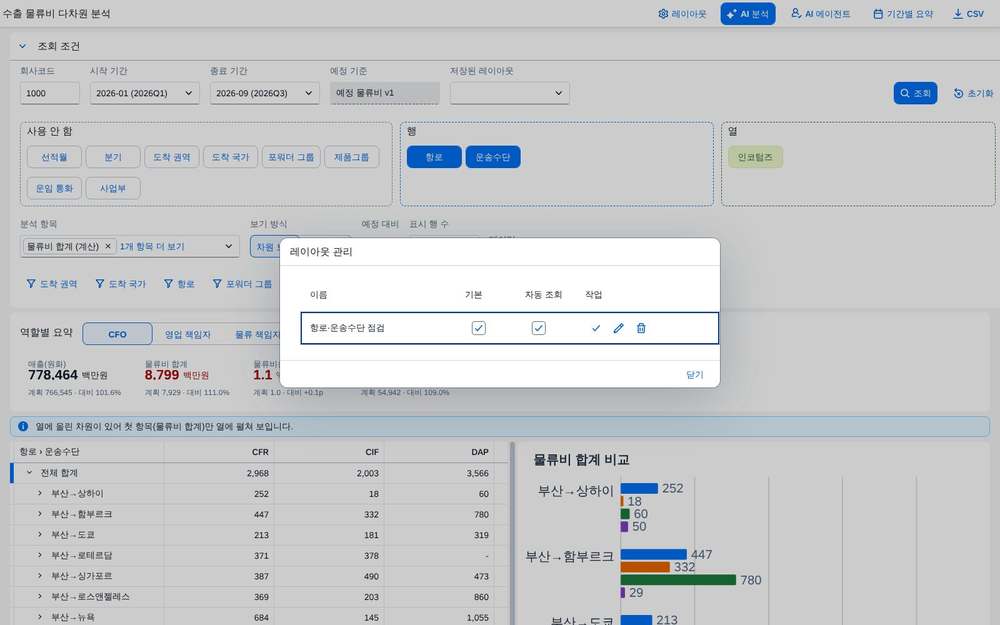Expand the 부산→로테르담 row
This screenshot has height=625, width=1000.
40,555
